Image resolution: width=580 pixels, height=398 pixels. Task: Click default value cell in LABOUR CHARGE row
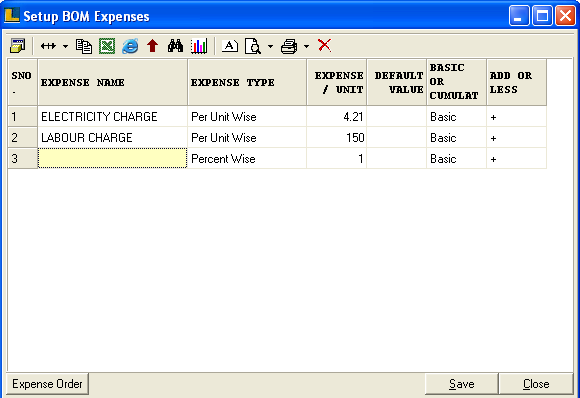click(397, 138)
